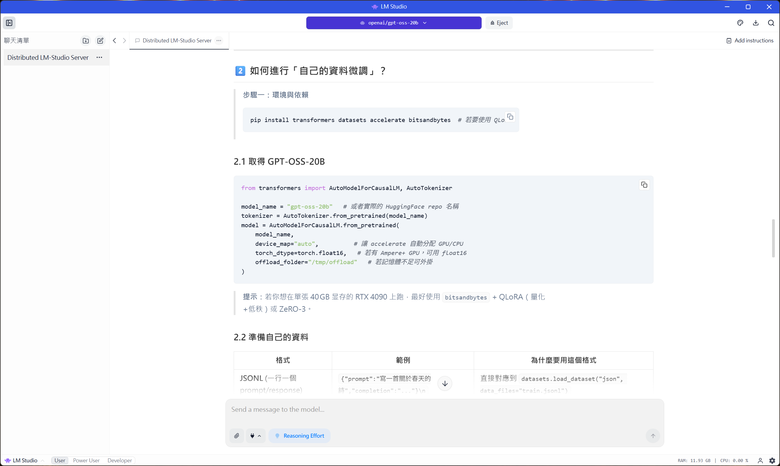Expand the integrations plug dropdown
Screen dimensions: 780x466
coord(256,436)
